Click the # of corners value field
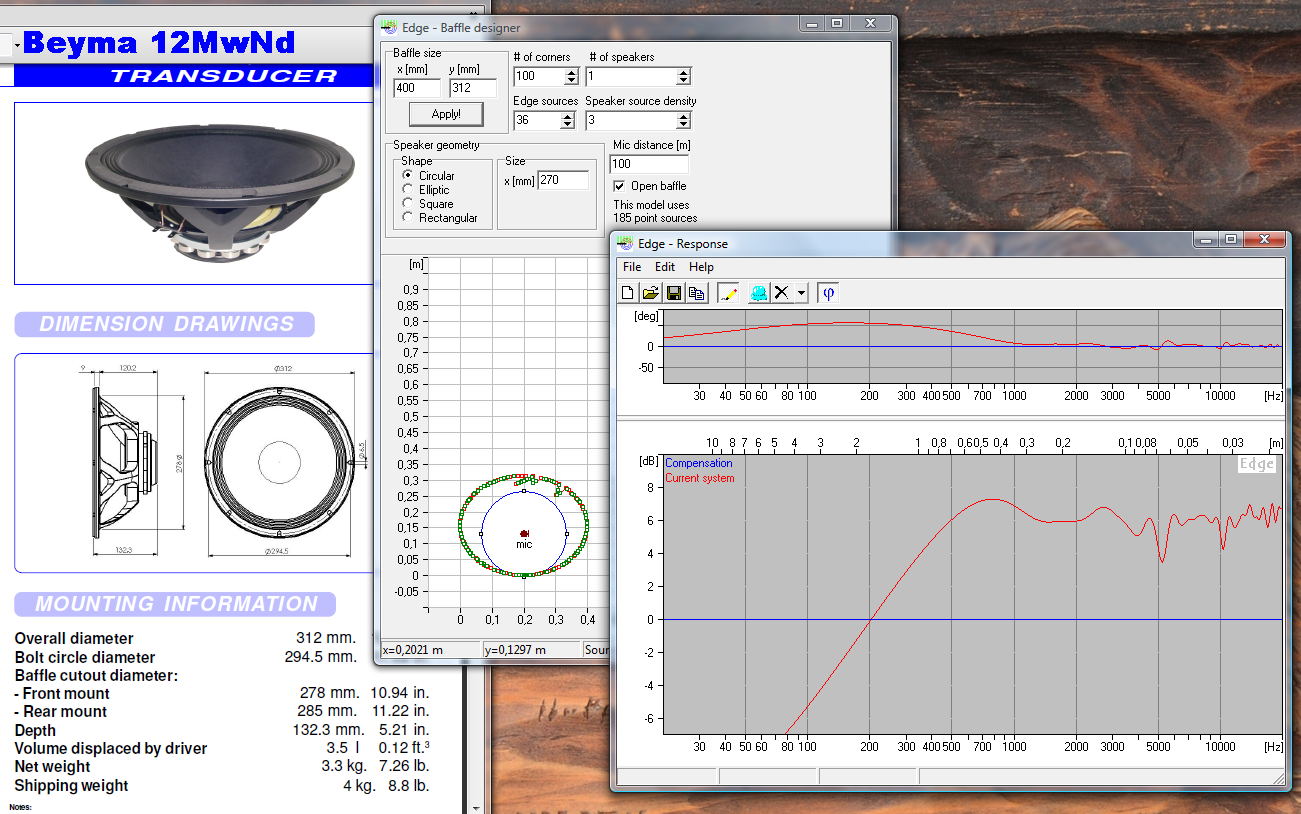The width and height of the screenshot is (1301, 814). pos(539,76)
